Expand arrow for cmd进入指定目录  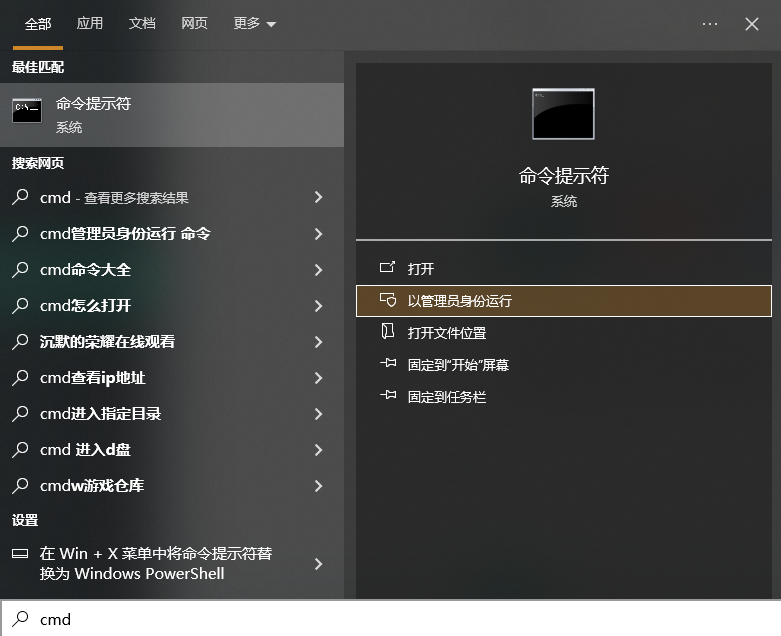point(319,414)
